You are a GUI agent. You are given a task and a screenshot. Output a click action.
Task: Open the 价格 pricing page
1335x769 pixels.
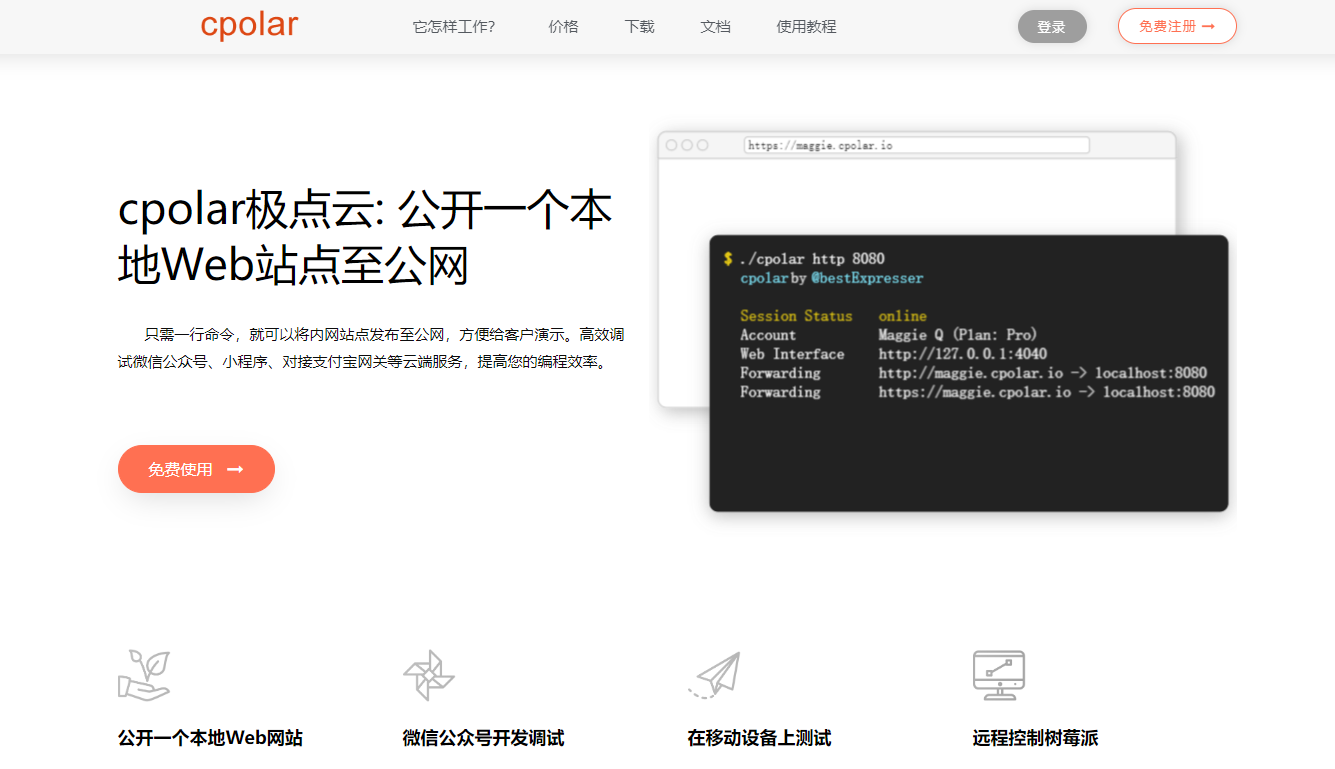pos(564,27)
